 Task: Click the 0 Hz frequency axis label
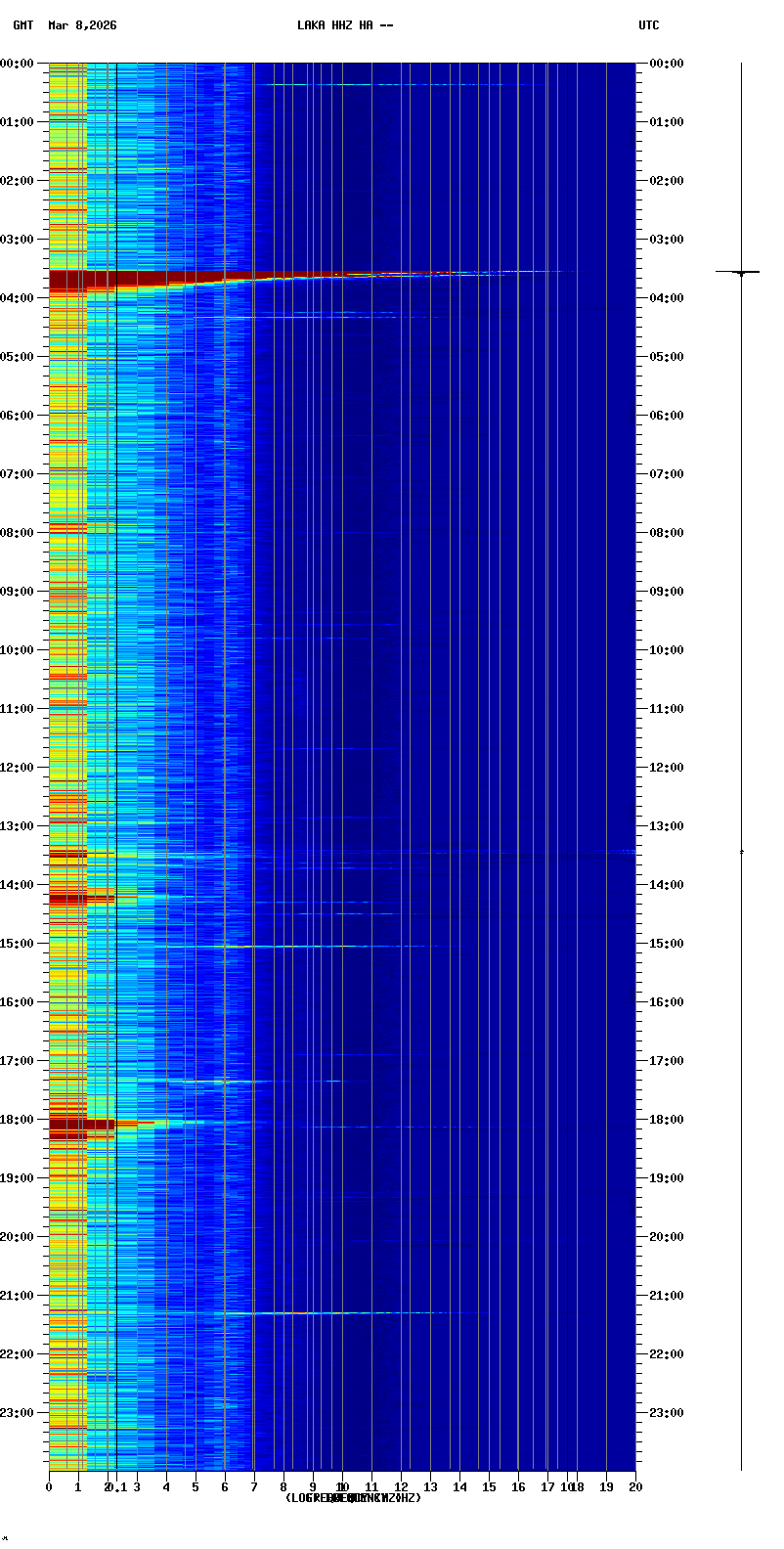49,1487
